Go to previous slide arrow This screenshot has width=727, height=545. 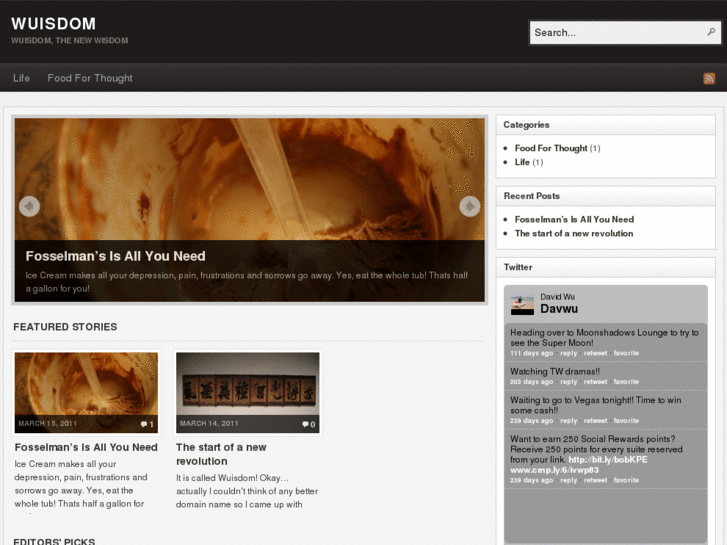[29, 206]
